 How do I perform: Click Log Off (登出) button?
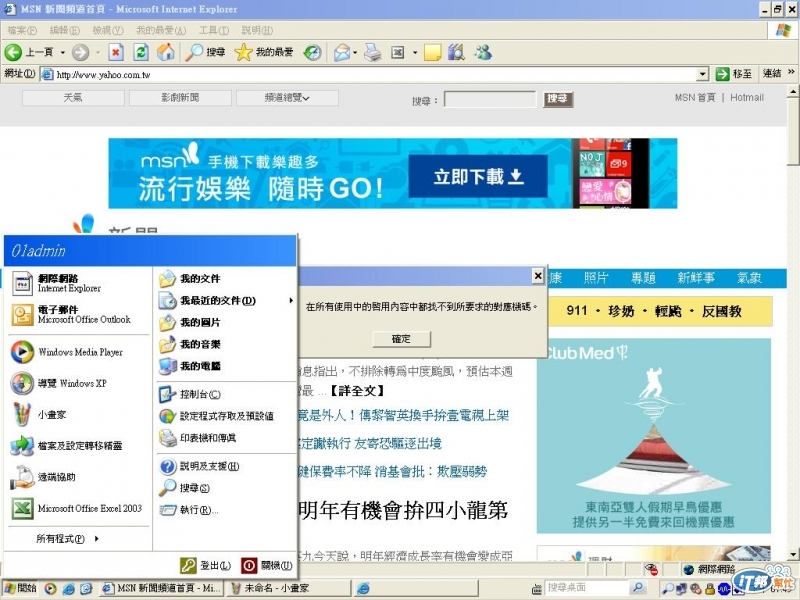[206, 565]
